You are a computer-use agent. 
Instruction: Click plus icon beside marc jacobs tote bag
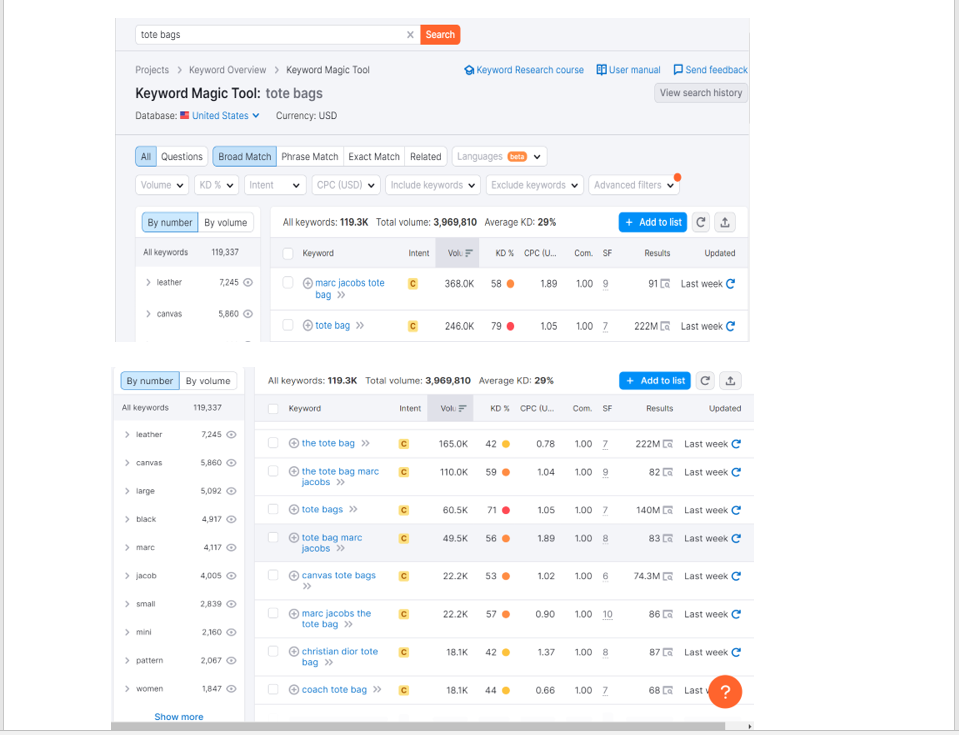tap(308, 283)
